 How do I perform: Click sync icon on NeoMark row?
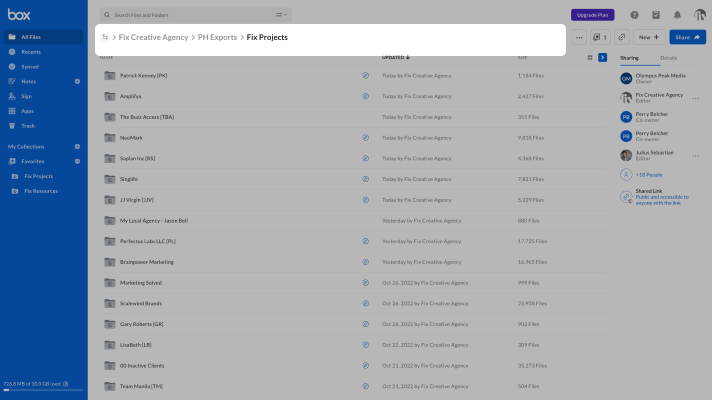(366, 138)
